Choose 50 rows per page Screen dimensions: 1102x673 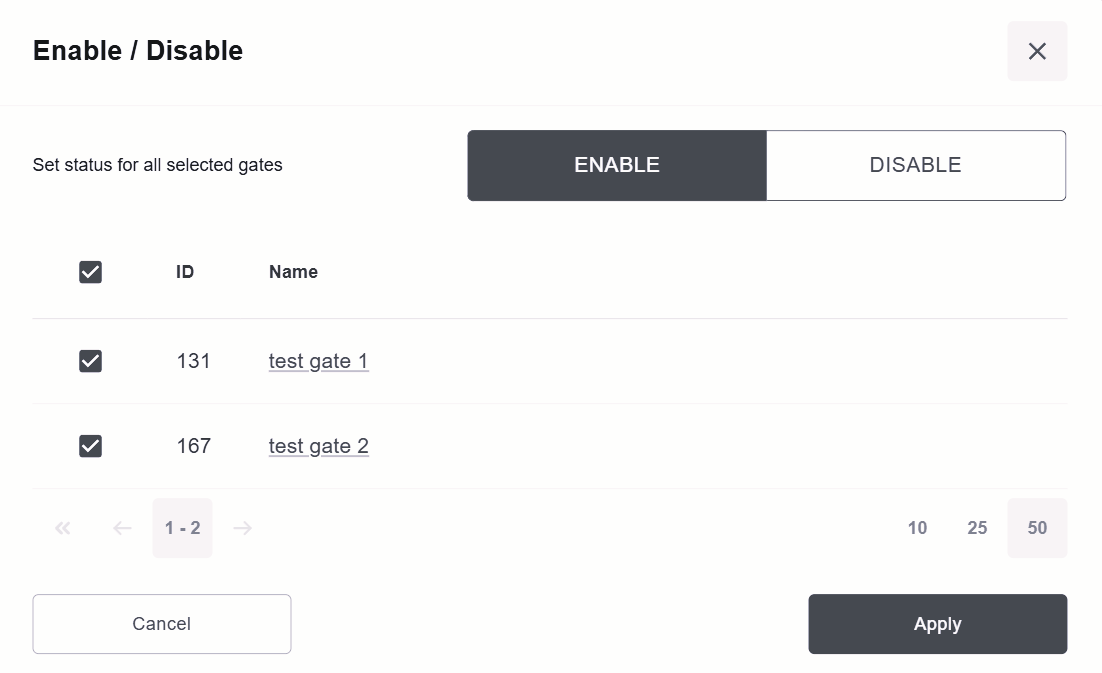coord(1037,528)
